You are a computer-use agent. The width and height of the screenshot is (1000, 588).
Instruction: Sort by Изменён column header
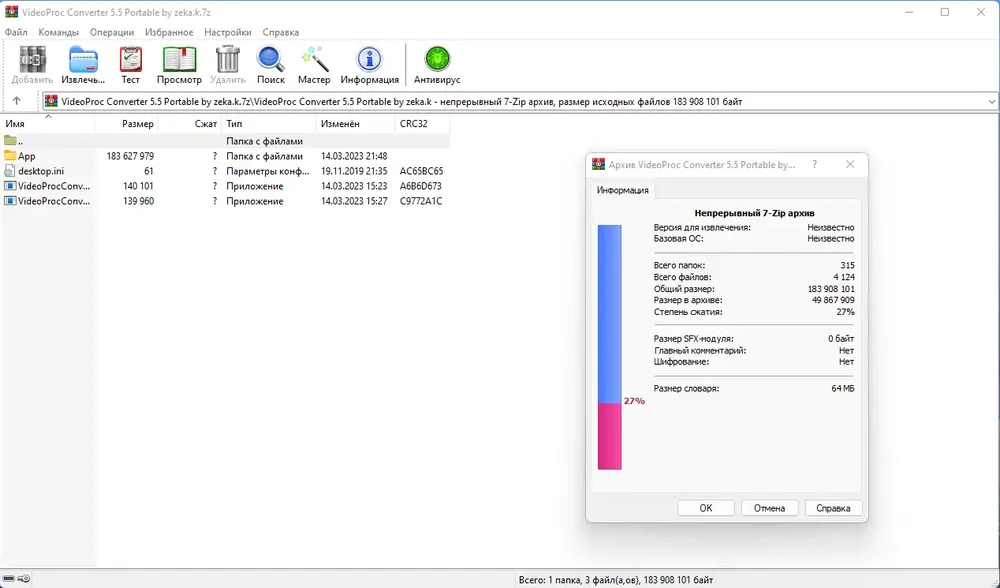[x=355, y=124]
